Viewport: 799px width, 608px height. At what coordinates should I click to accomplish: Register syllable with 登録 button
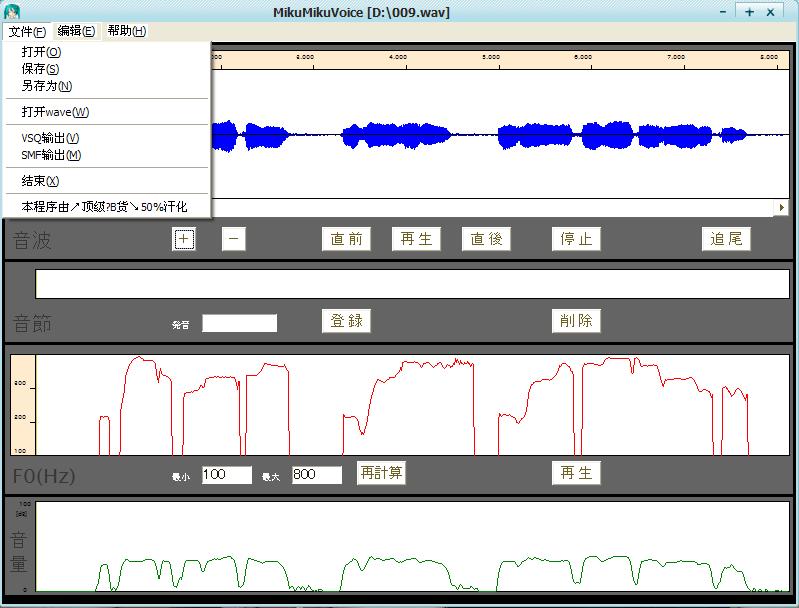[x=347, y=321]
